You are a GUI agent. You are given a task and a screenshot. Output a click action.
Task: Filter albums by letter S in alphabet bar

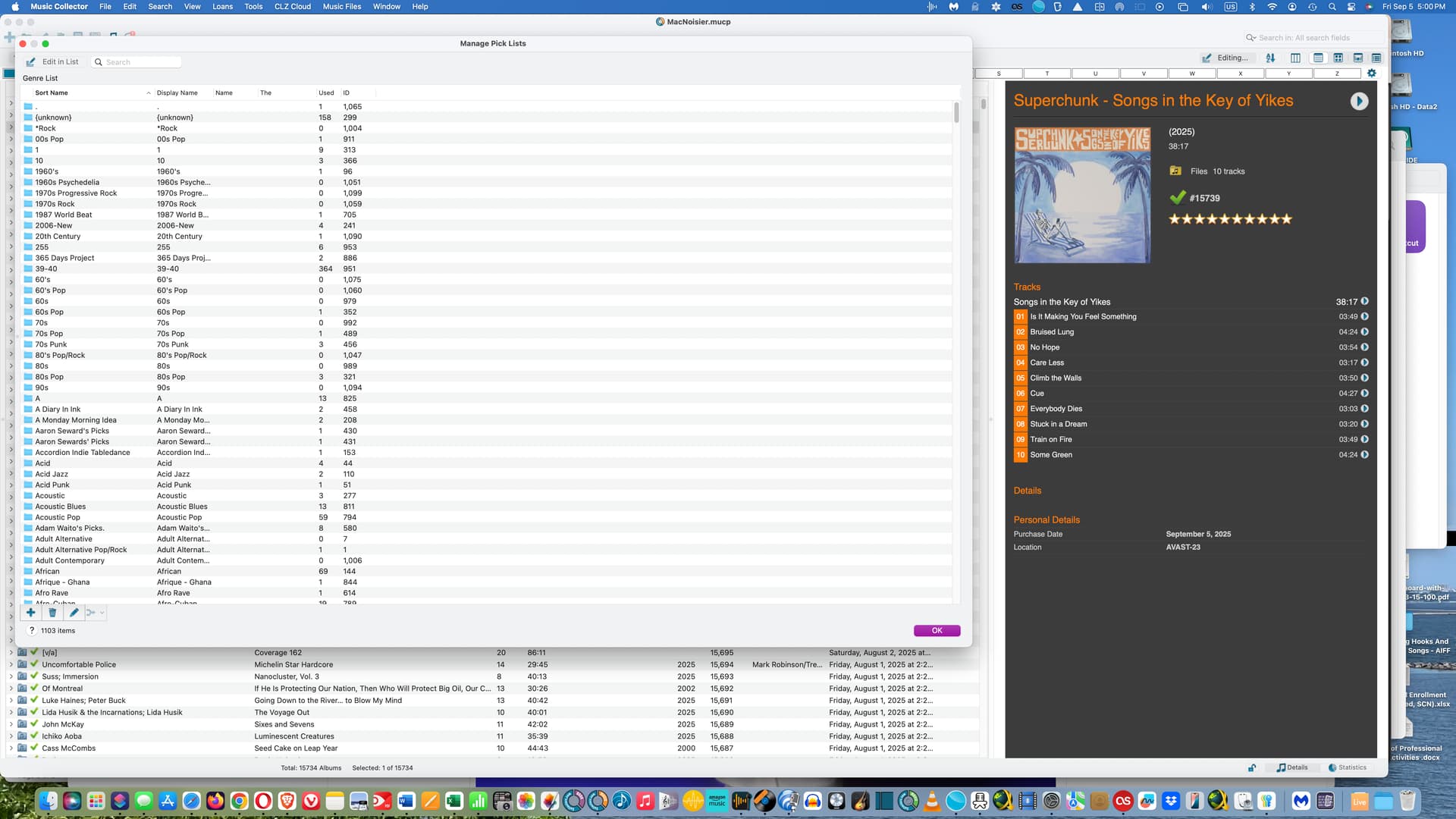(999, 74)
